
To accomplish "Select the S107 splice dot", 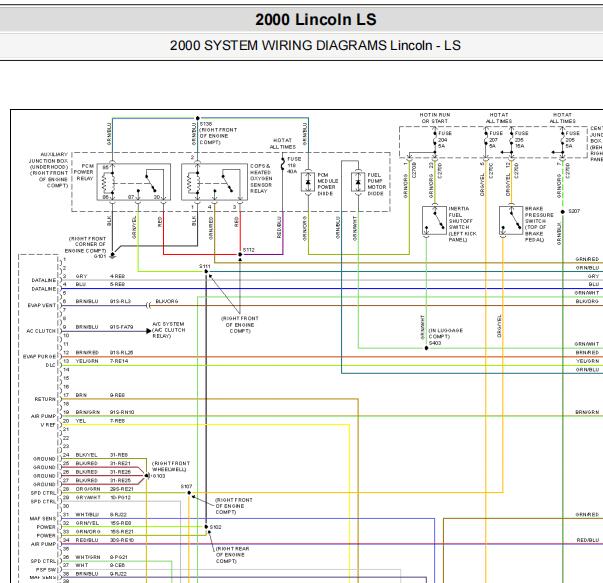I will click(x=189, y=493).
